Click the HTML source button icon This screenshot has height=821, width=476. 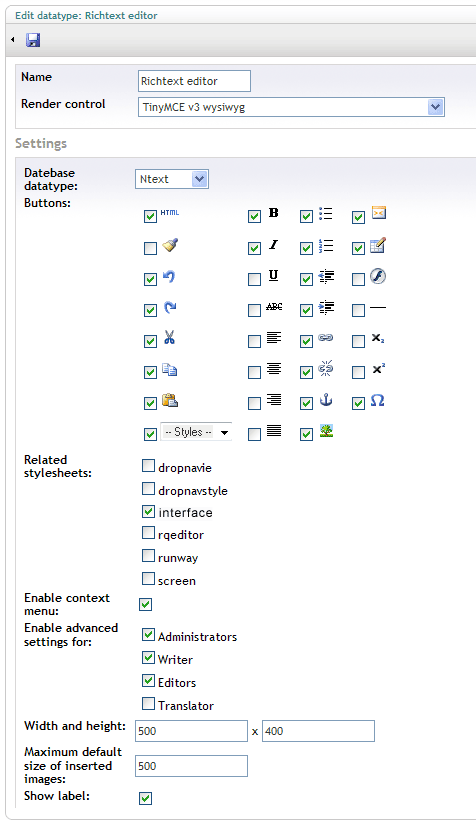[170, 213]
